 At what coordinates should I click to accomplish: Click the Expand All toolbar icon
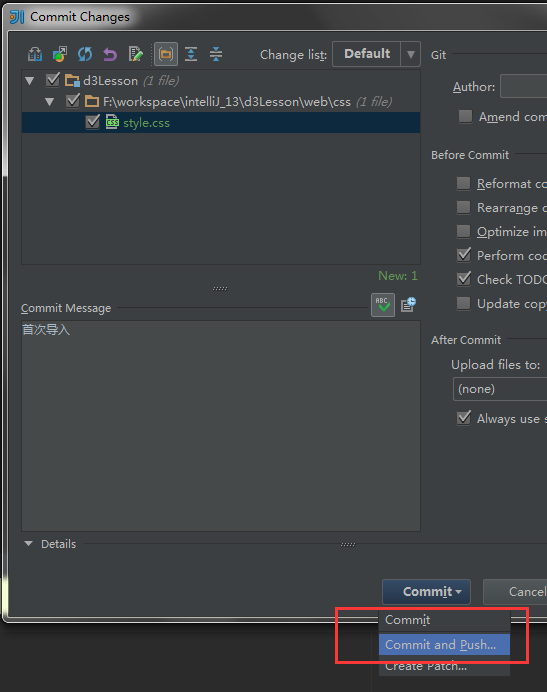point(191,54)
